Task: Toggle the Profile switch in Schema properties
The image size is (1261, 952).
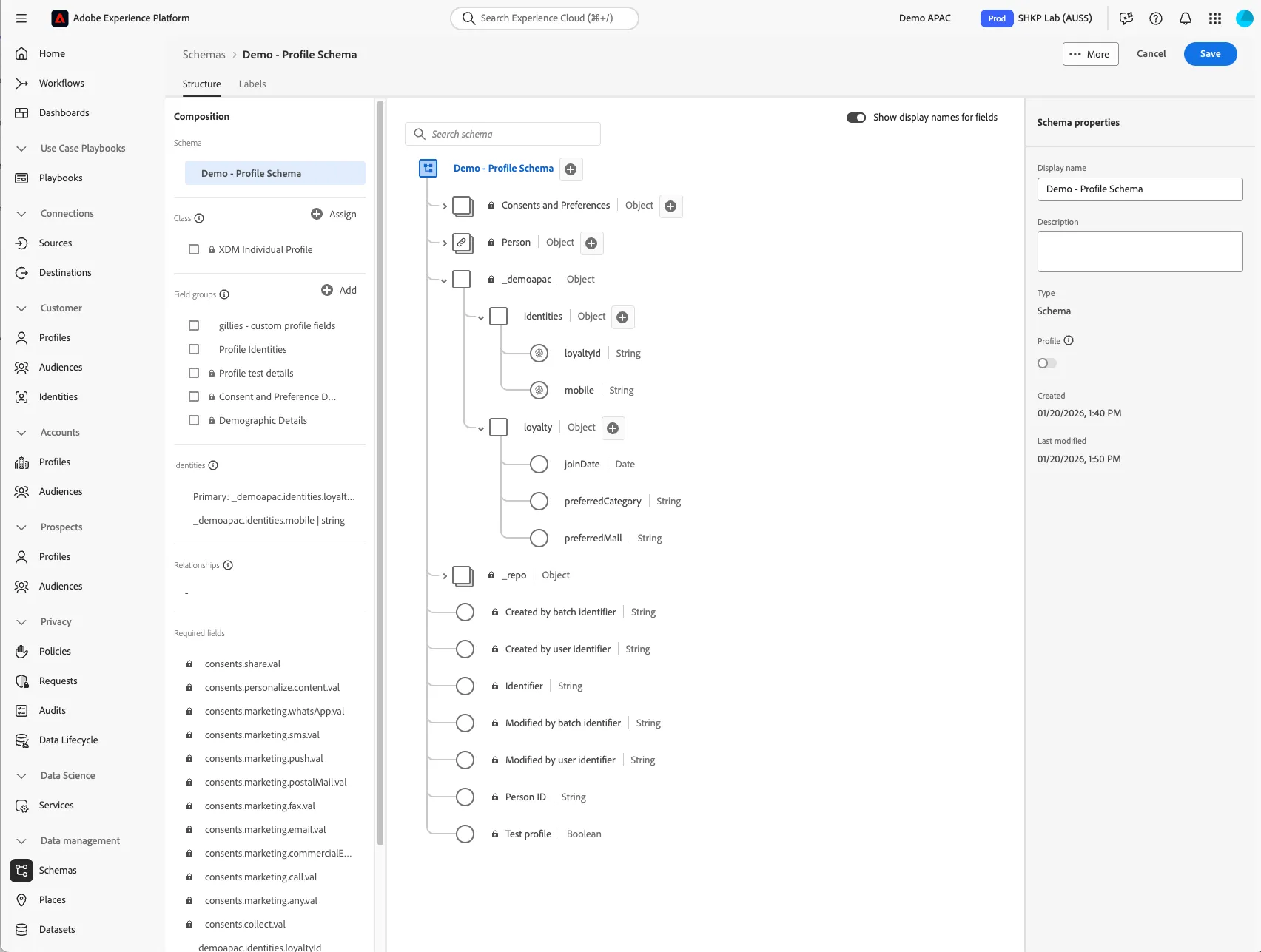Action: point(1047,363)
